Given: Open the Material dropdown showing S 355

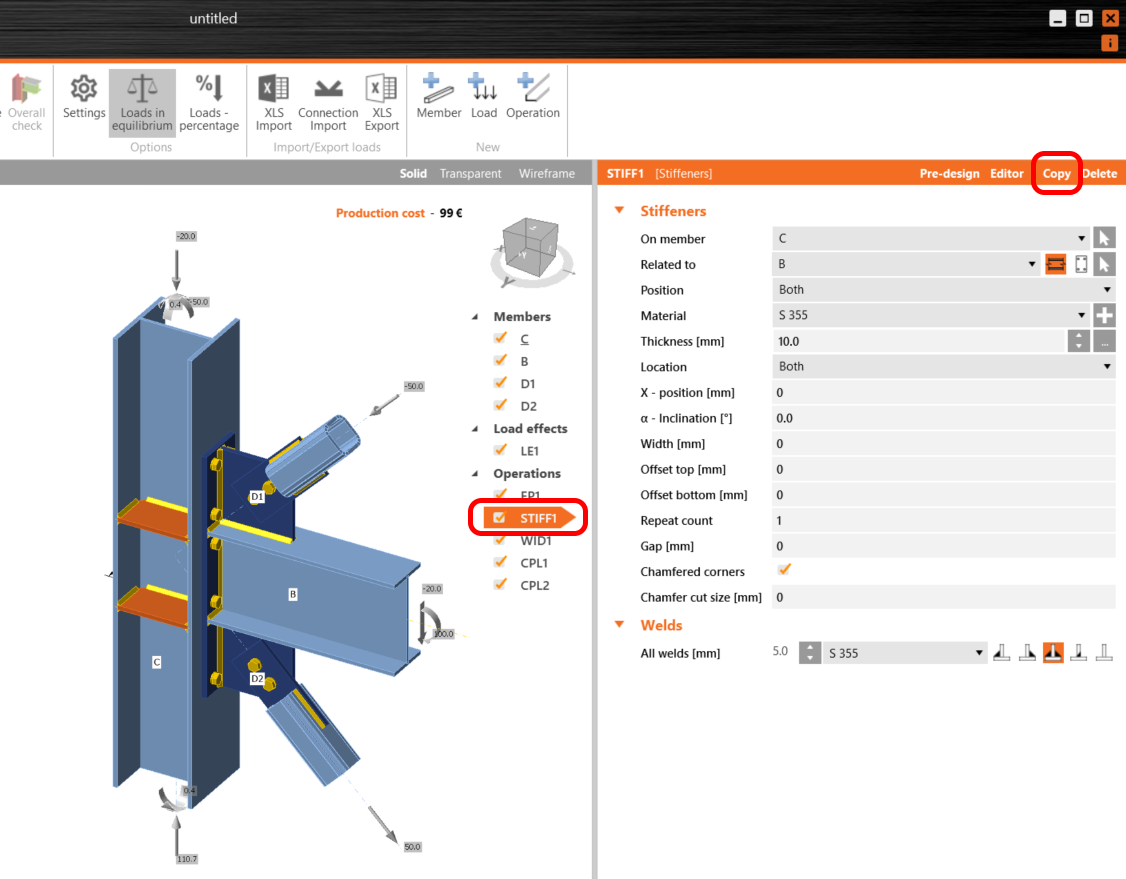Looking at the screenshot, I should [1081, 315].
